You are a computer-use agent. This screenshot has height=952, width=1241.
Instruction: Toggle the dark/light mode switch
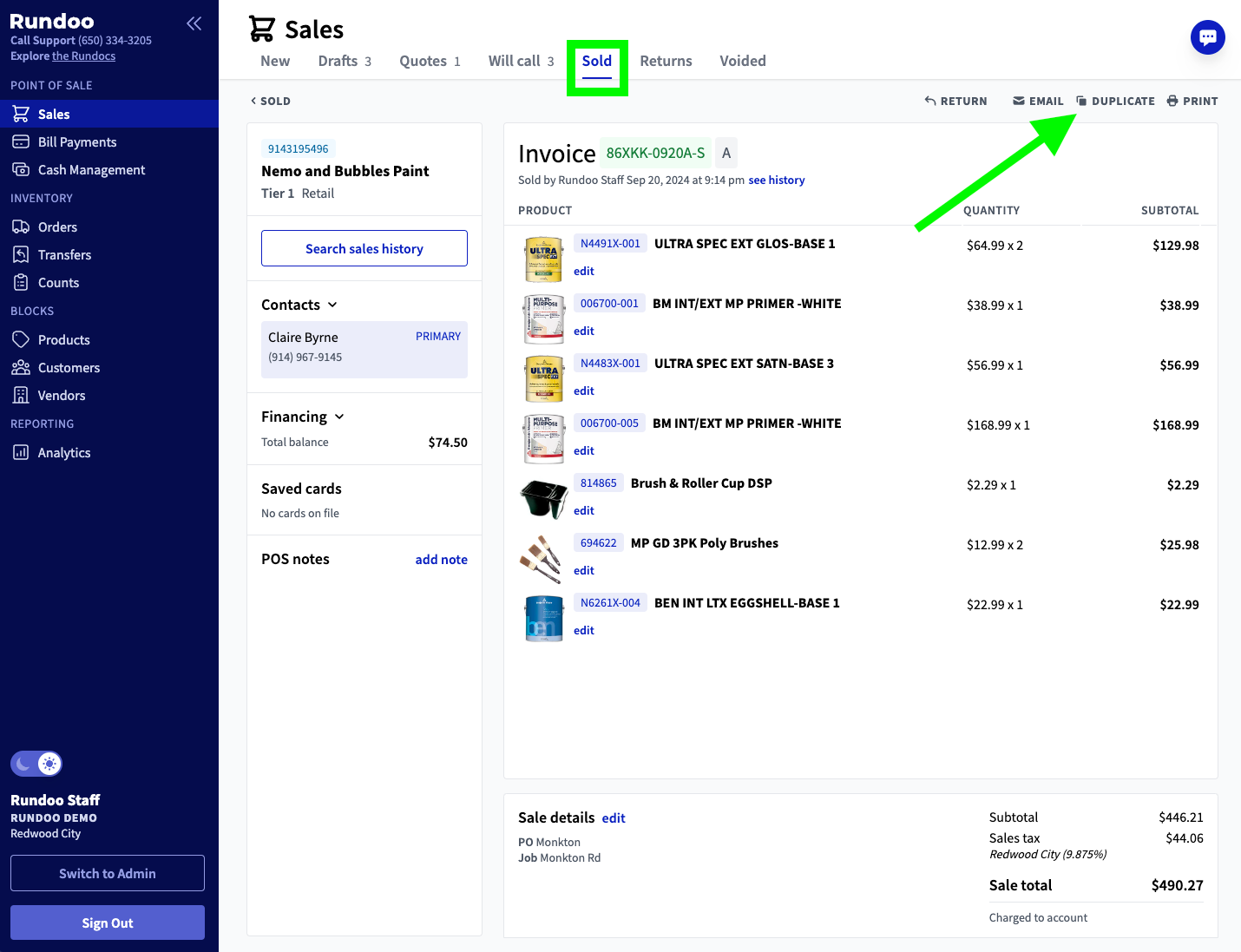[x=36, y=764]
